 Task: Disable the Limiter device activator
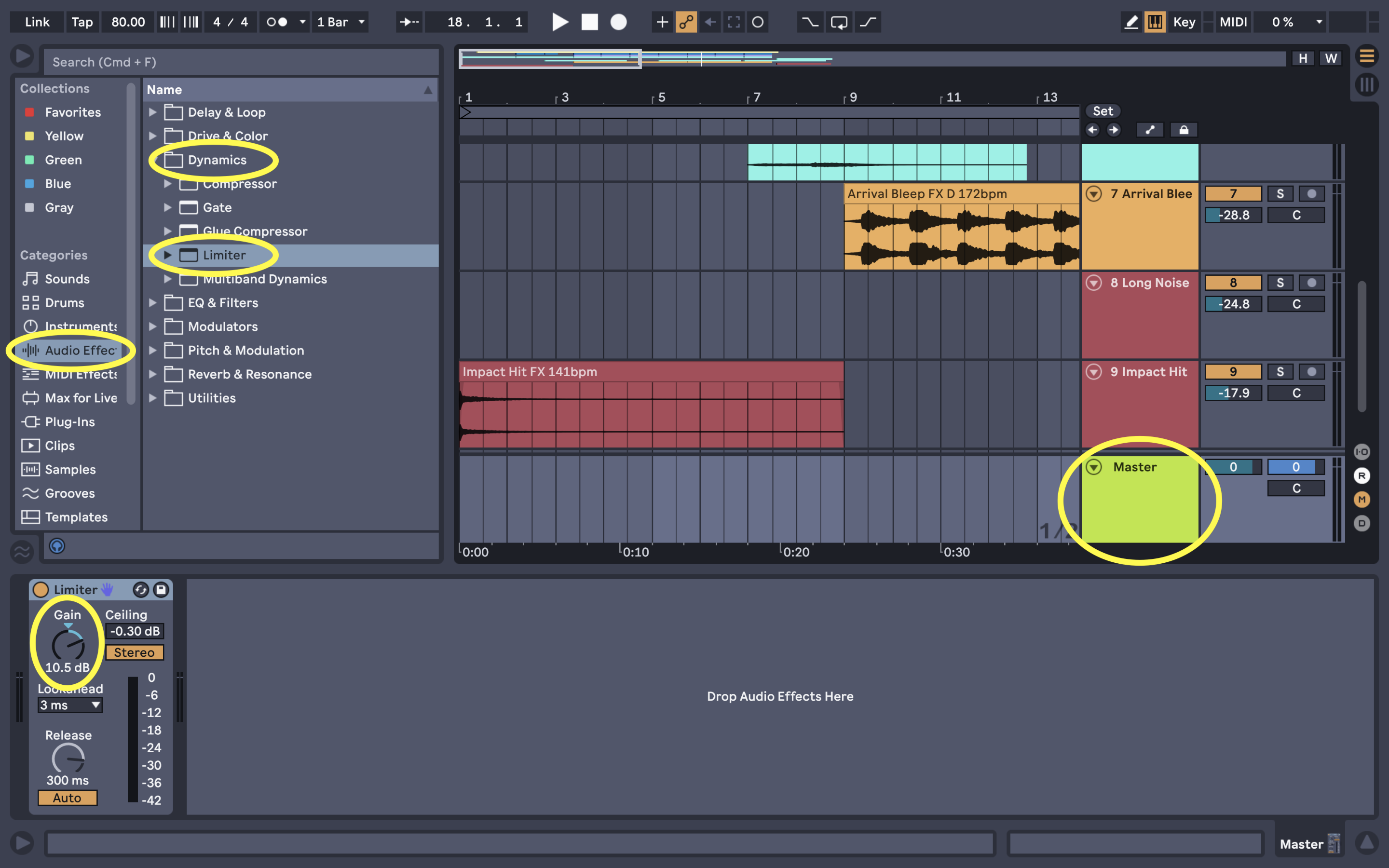41,589
